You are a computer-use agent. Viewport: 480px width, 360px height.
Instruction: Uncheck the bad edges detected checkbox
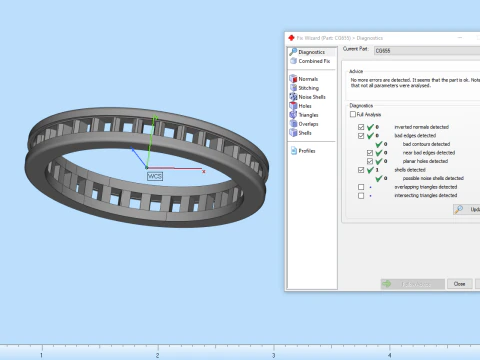point(361,136)
